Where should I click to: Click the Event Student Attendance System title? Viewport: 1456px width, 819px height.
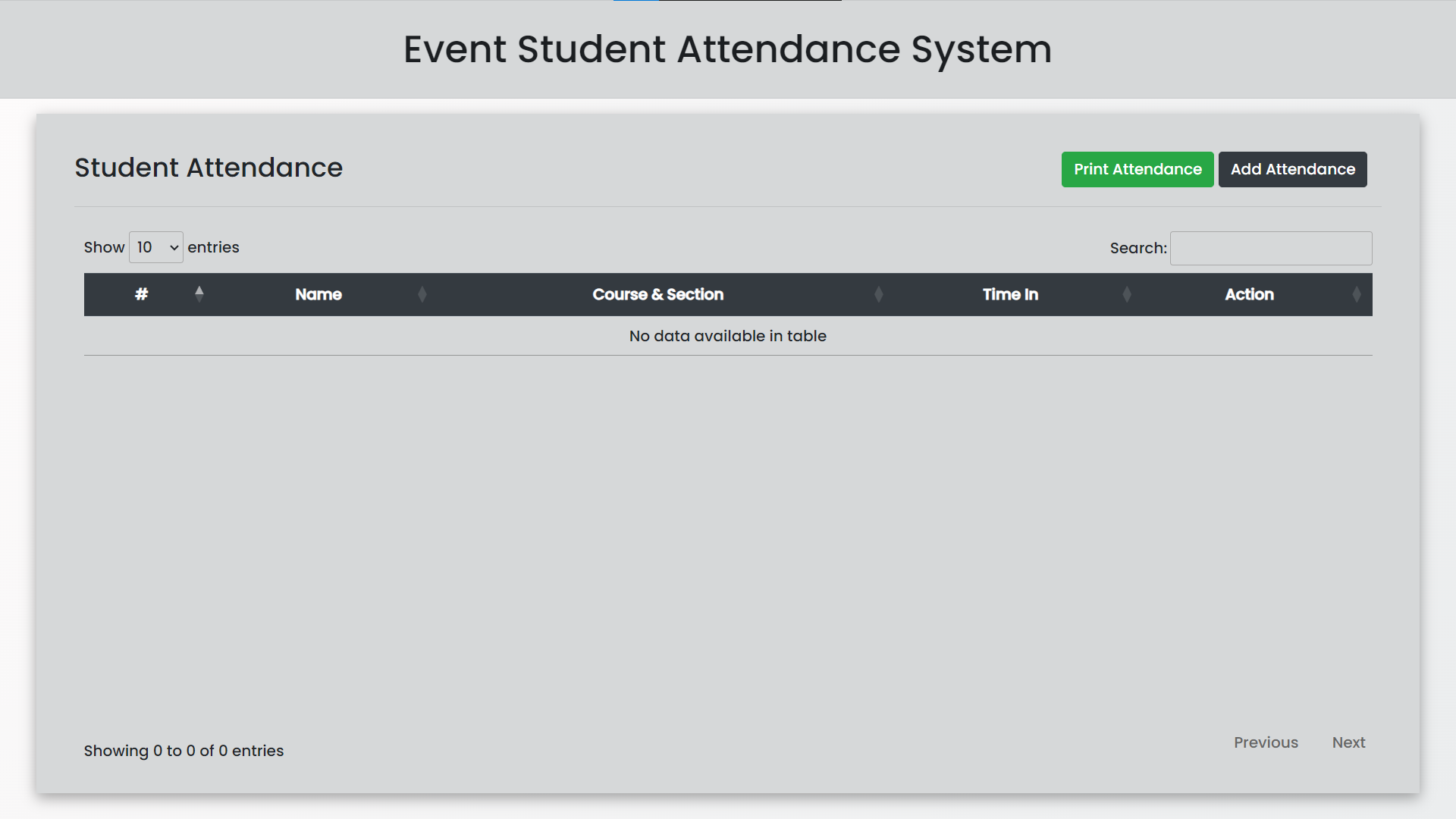(727, 49)
